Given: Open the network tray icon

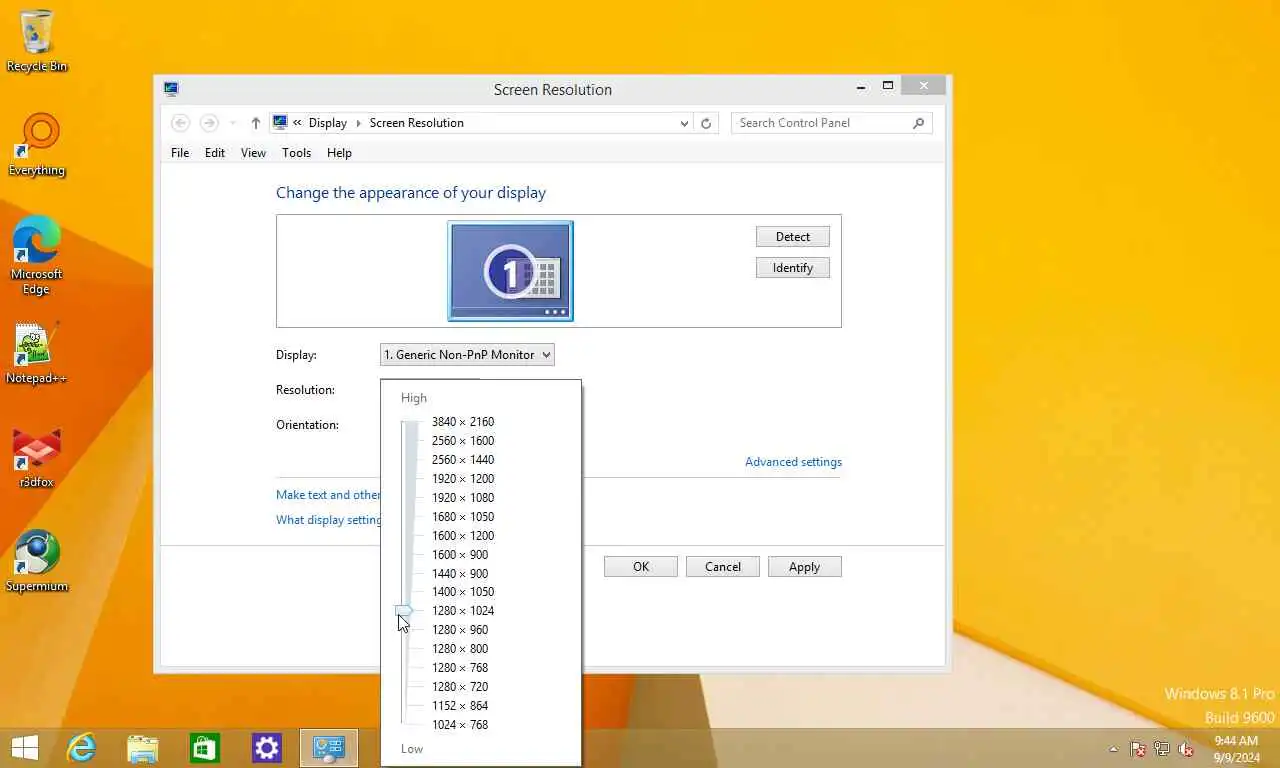Looking at the screenshot, I should 1162,749.
